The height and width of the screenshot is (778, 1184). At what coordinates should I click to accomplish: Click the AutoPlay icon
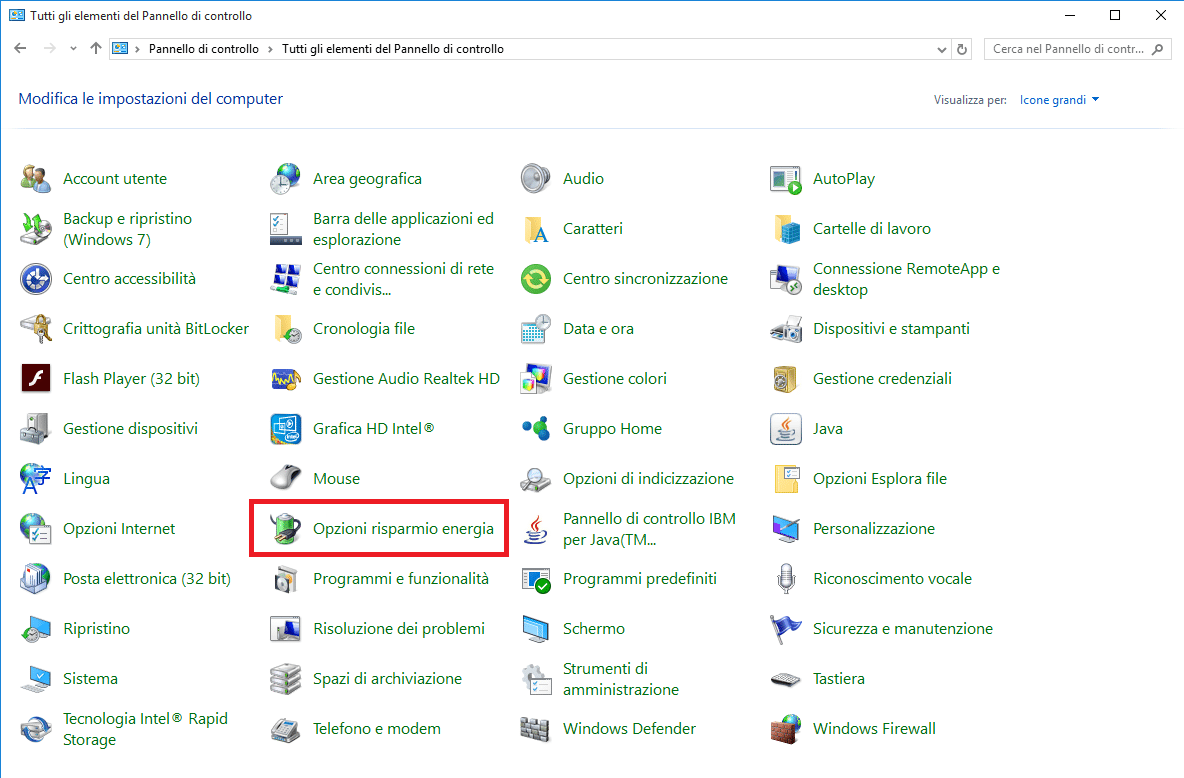pos(785,179)
